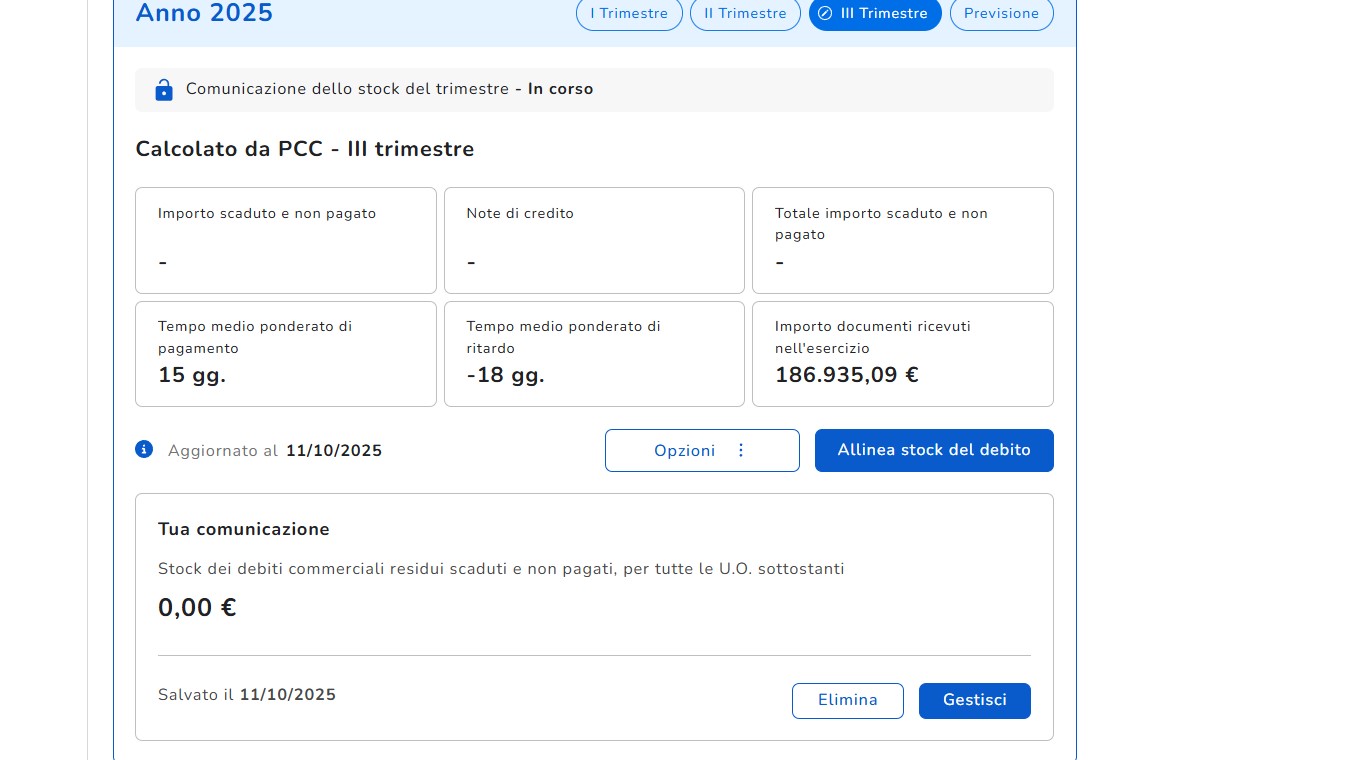The height and width of the screenshot is (760, 1359).
Task: Click the Anno 2025 heading
Action: click(x=204, y=14)
